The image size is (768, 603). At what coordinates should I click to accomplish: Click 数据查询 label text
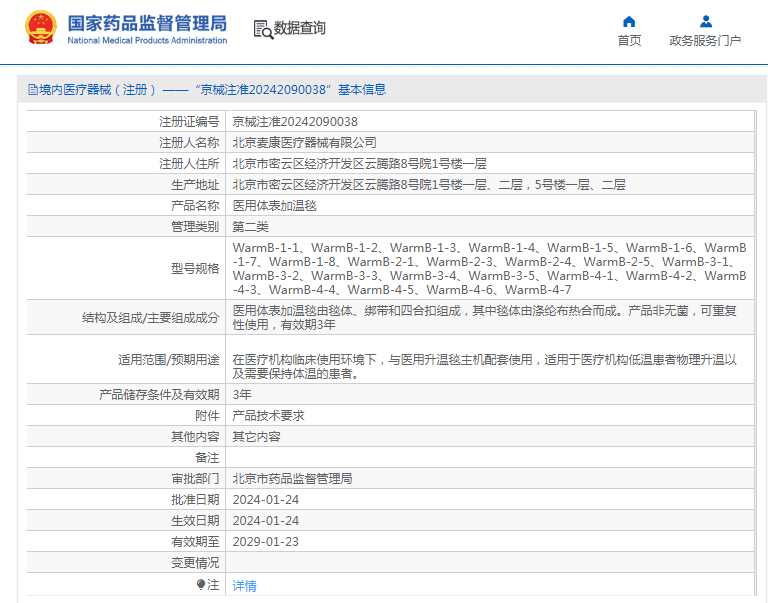point(299,28)
